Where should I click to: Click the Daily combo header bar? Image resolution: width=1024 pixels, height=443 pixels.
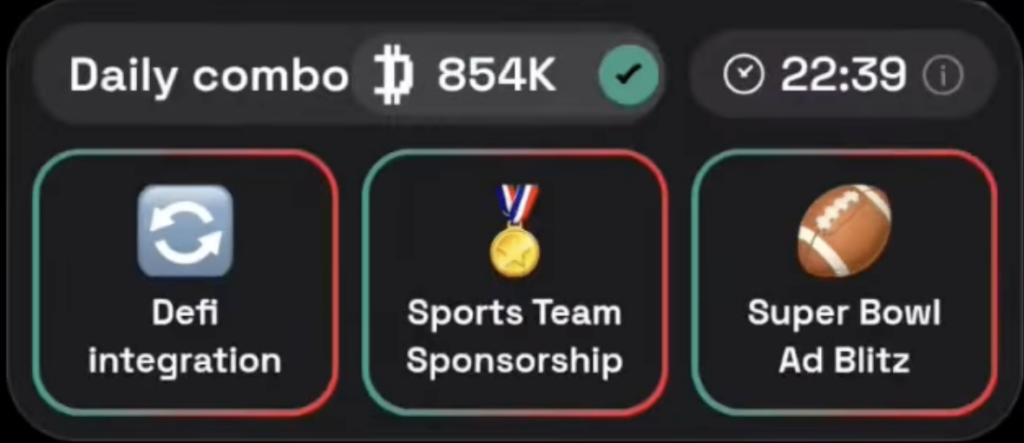click(349, 75)
